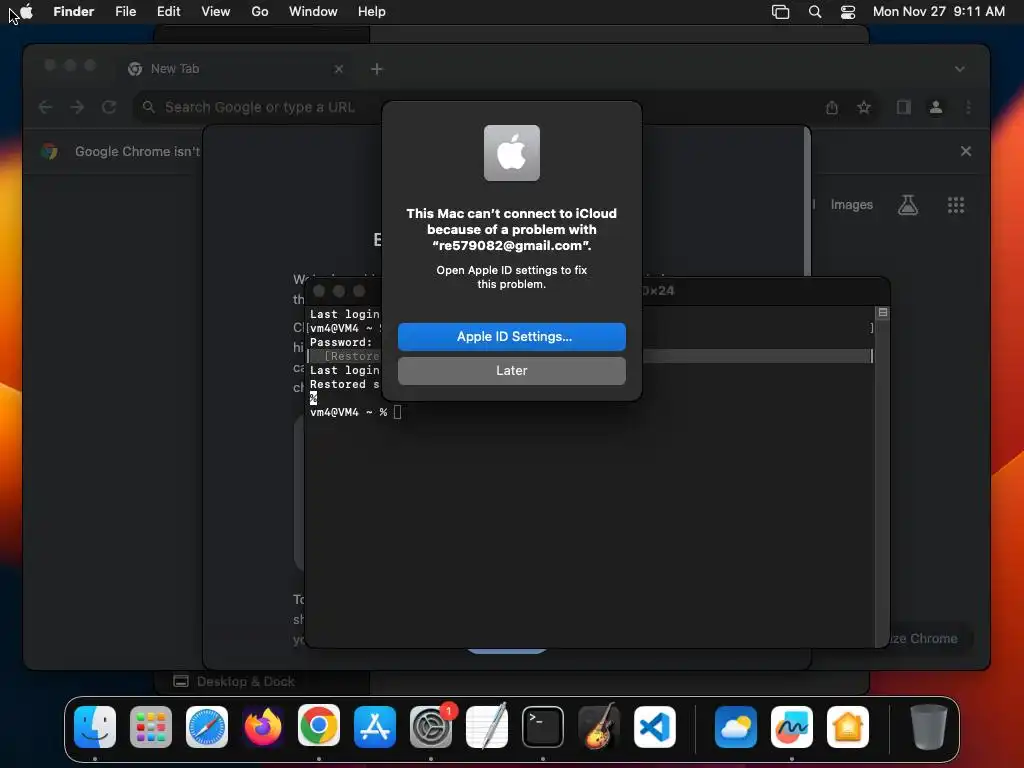Viewport: 1024px width, 768px height.
Task: Launch the Home app from the Dock
Action: pyautogui.click(x=848, y=727)
